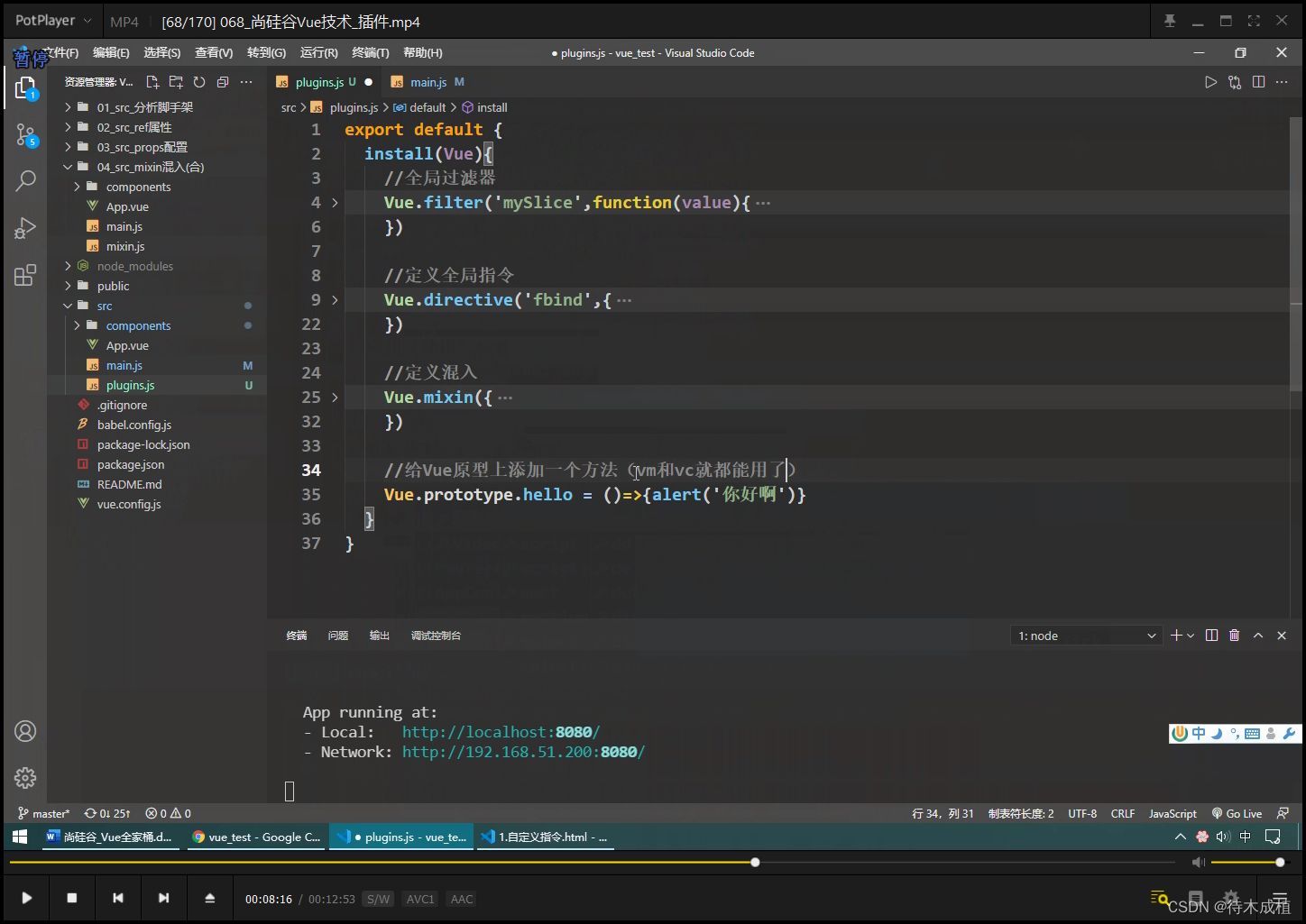Switch to the main.js editor tab
The height and width of the screenshot is (924, 1306).
tap(428, 82)
